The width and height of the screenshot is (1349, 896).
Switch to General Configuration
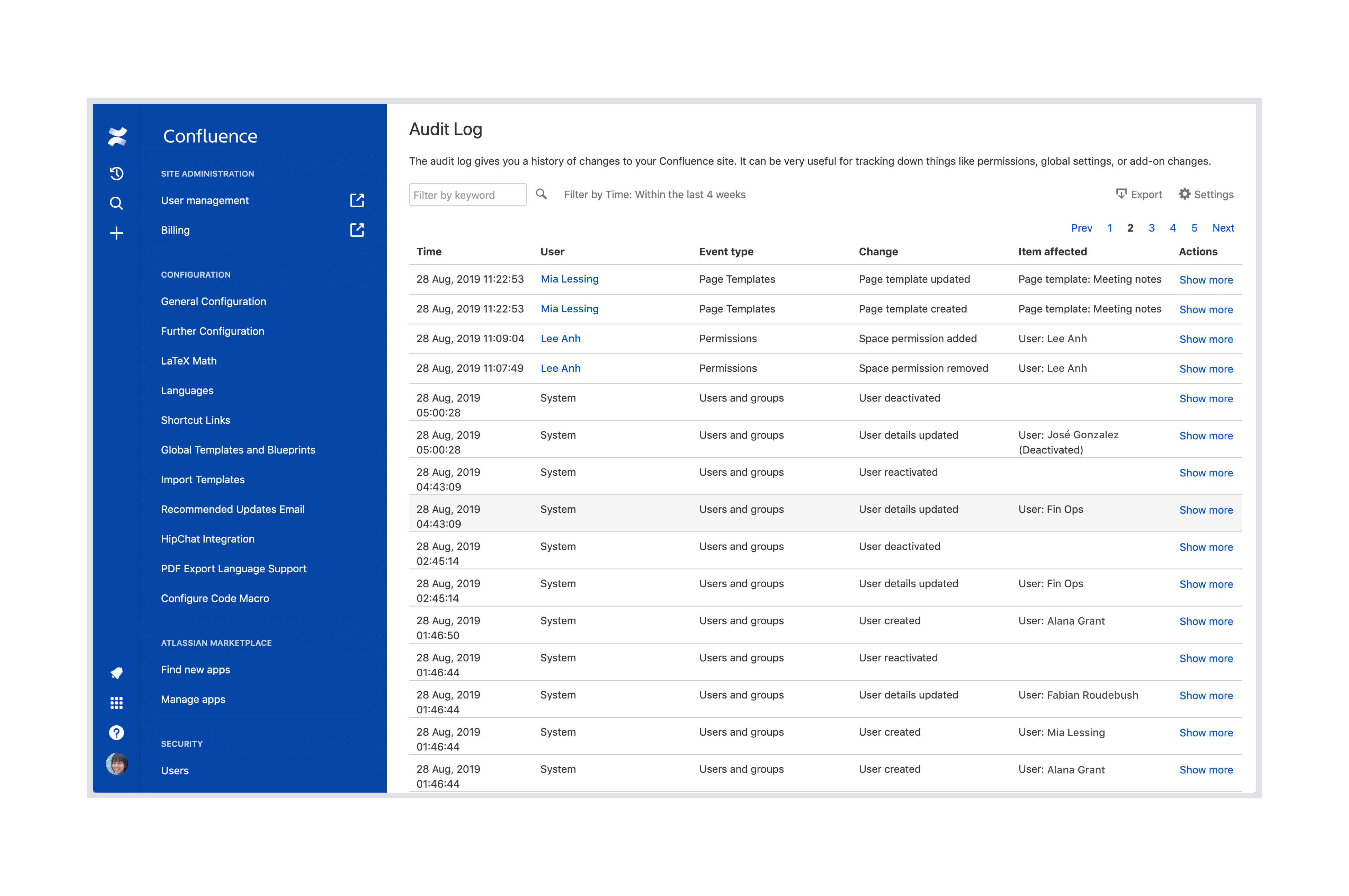click(213, 301)
